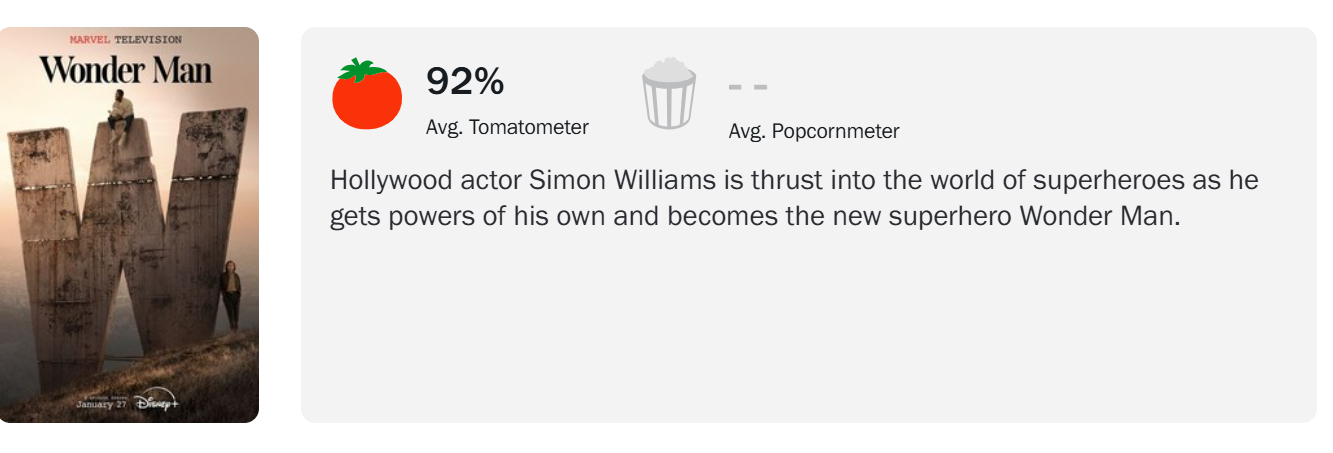Click the empty Popcornmeter score dashes

click(x=747, y=87)
